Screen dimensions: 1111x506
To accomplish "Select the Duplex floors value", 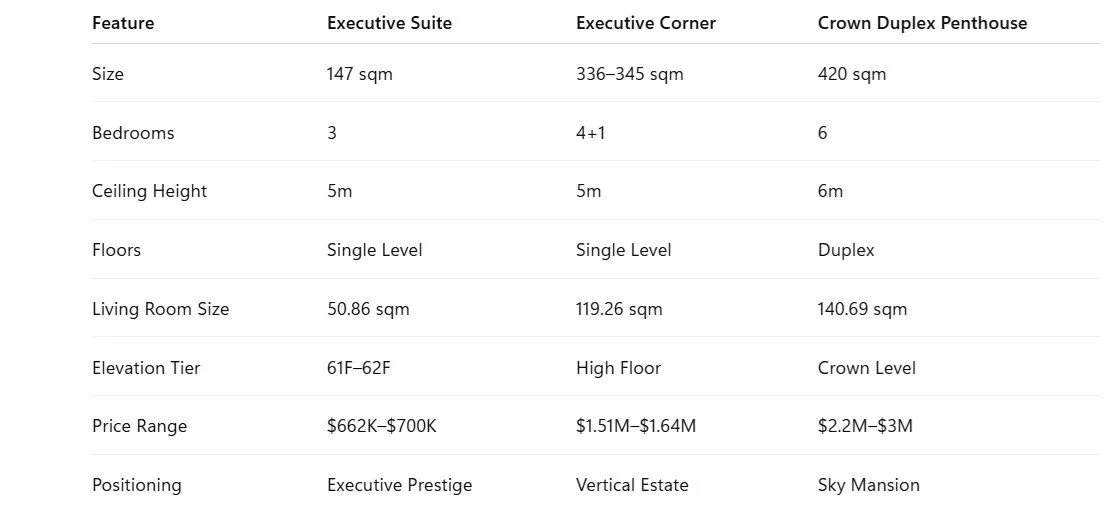I will [846, 250].
